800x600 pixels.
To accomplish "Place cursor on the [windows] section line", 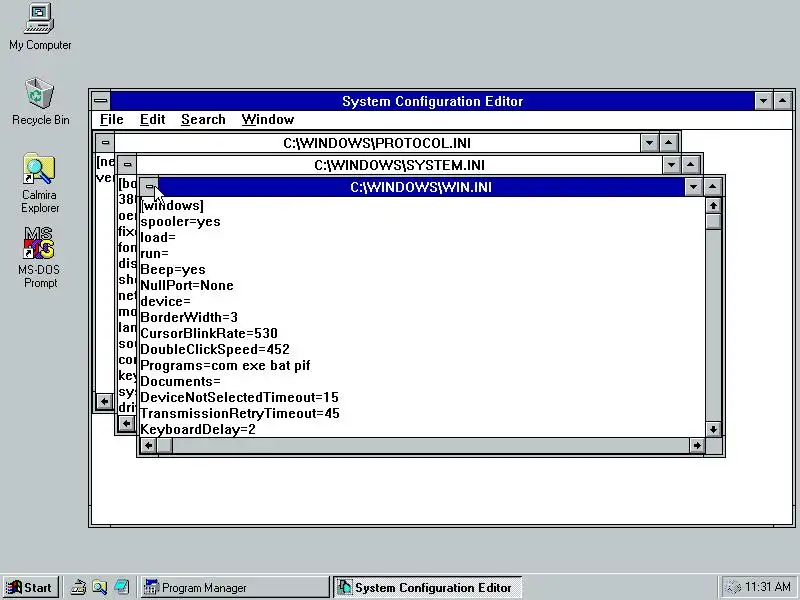I will pyautogui.click(x=172, y=206).
